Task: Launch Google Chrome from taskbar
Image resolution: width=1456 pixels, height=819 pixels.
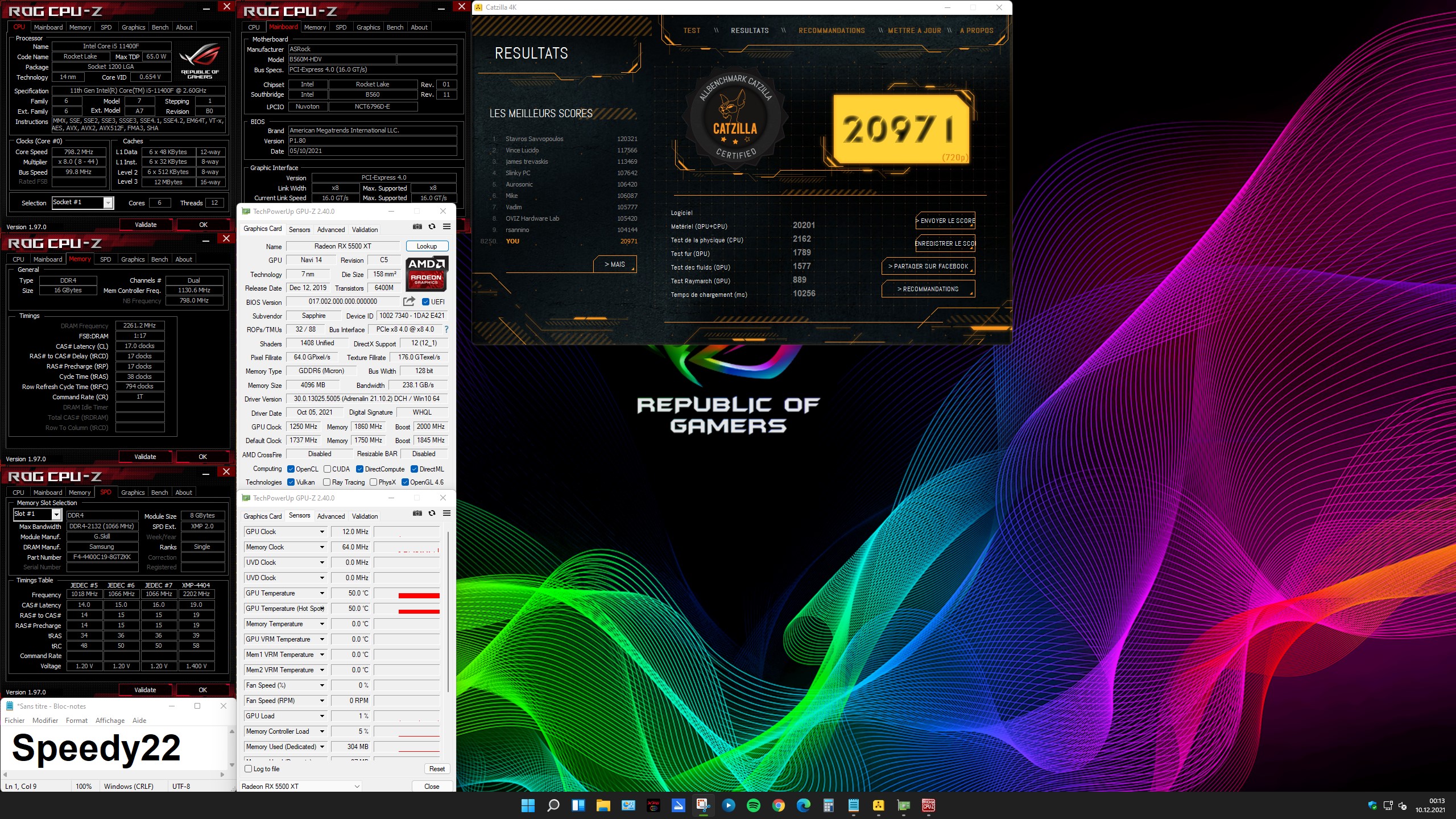Action: (x=779, y=805)
